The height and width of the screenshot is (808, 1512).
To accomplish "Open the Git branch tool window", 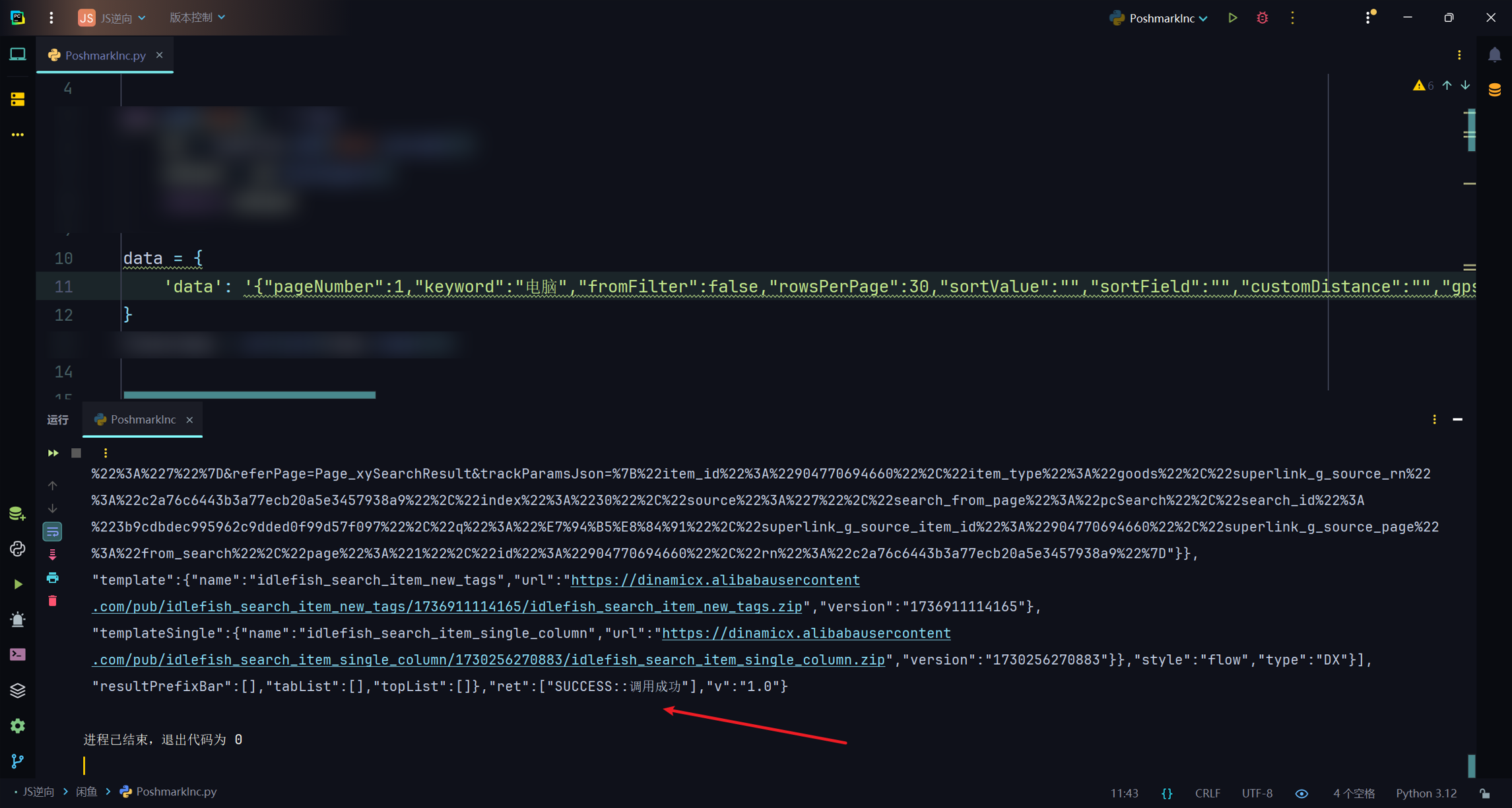I will tap(18, 760).
